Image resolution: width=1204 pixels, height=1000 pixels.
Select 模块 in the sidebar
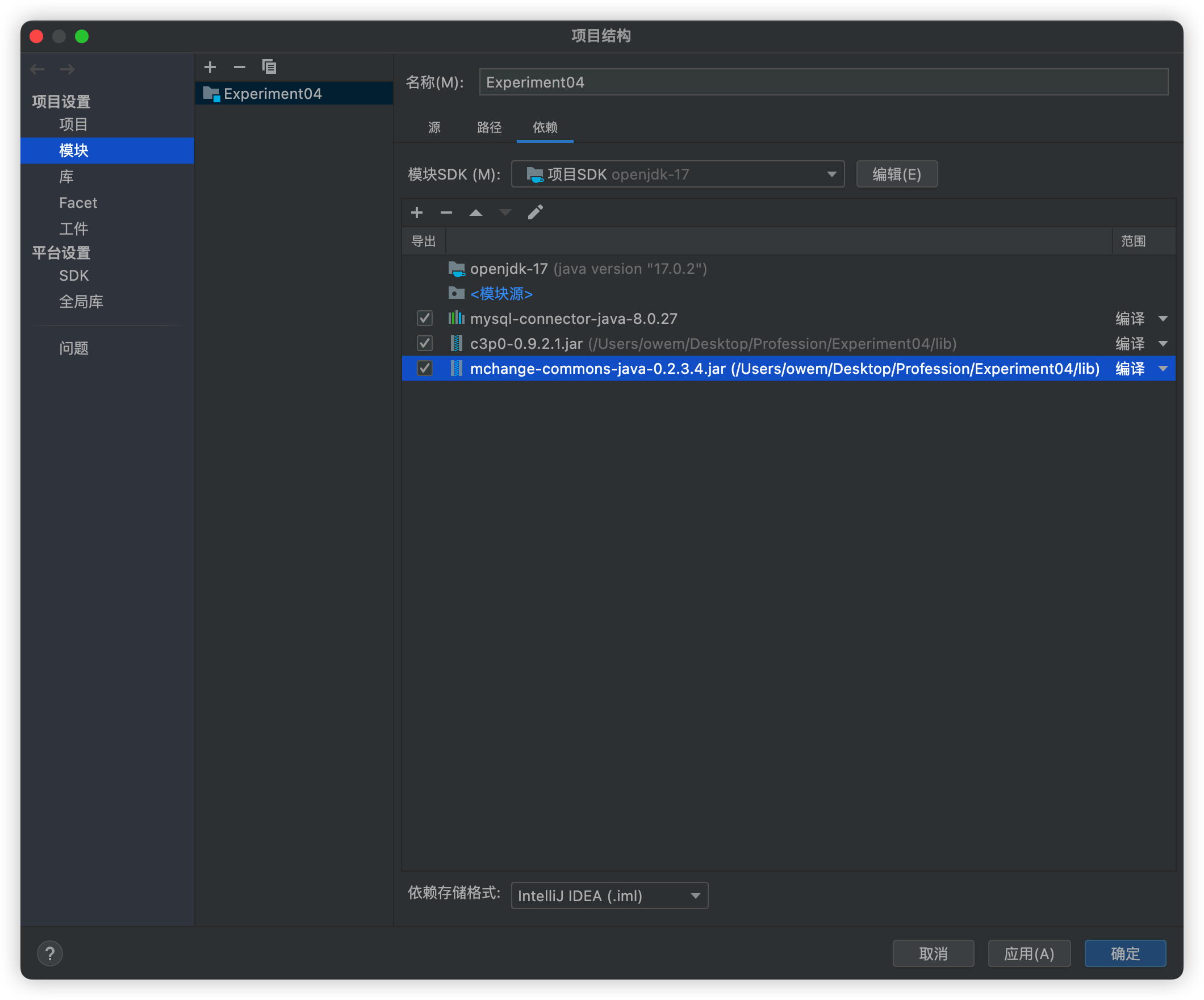click(107, 151)
